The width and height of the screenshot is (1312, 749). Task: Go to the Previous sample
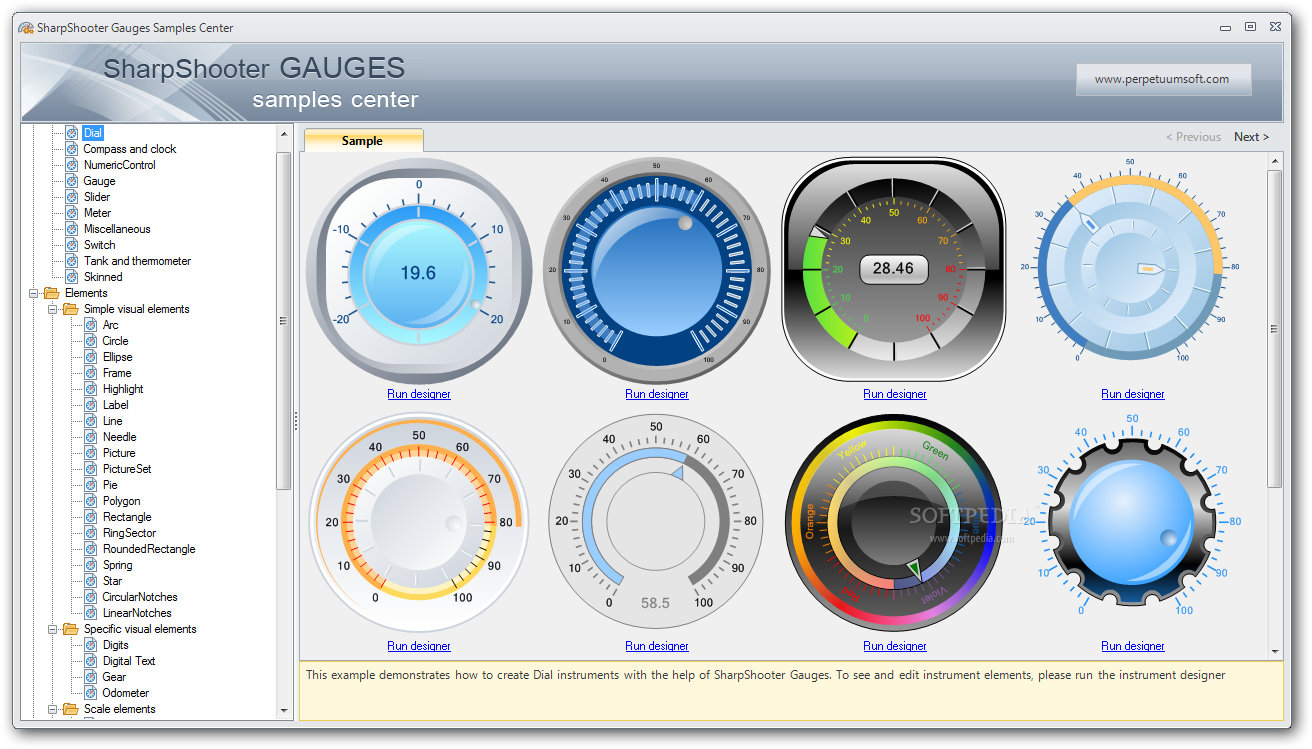point(1194,137)
